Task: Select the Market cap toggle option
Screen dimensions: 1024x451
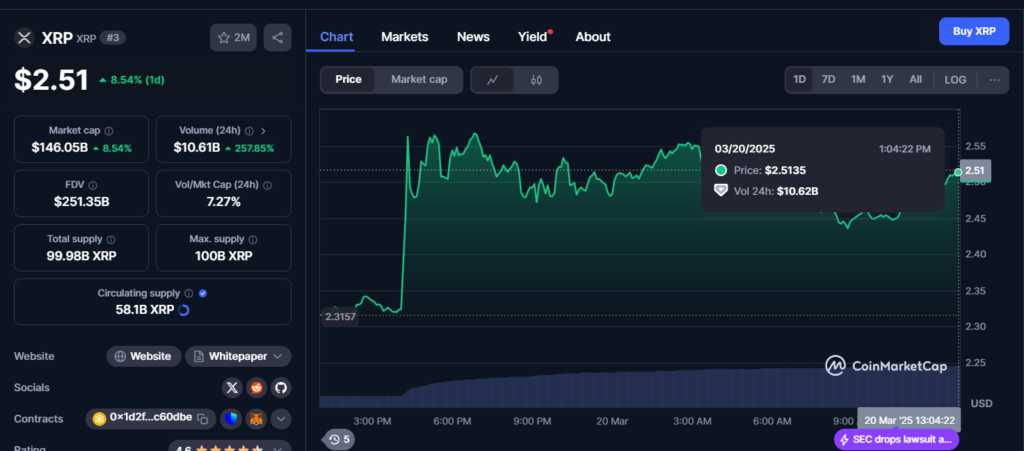Action: coord(419,80)
